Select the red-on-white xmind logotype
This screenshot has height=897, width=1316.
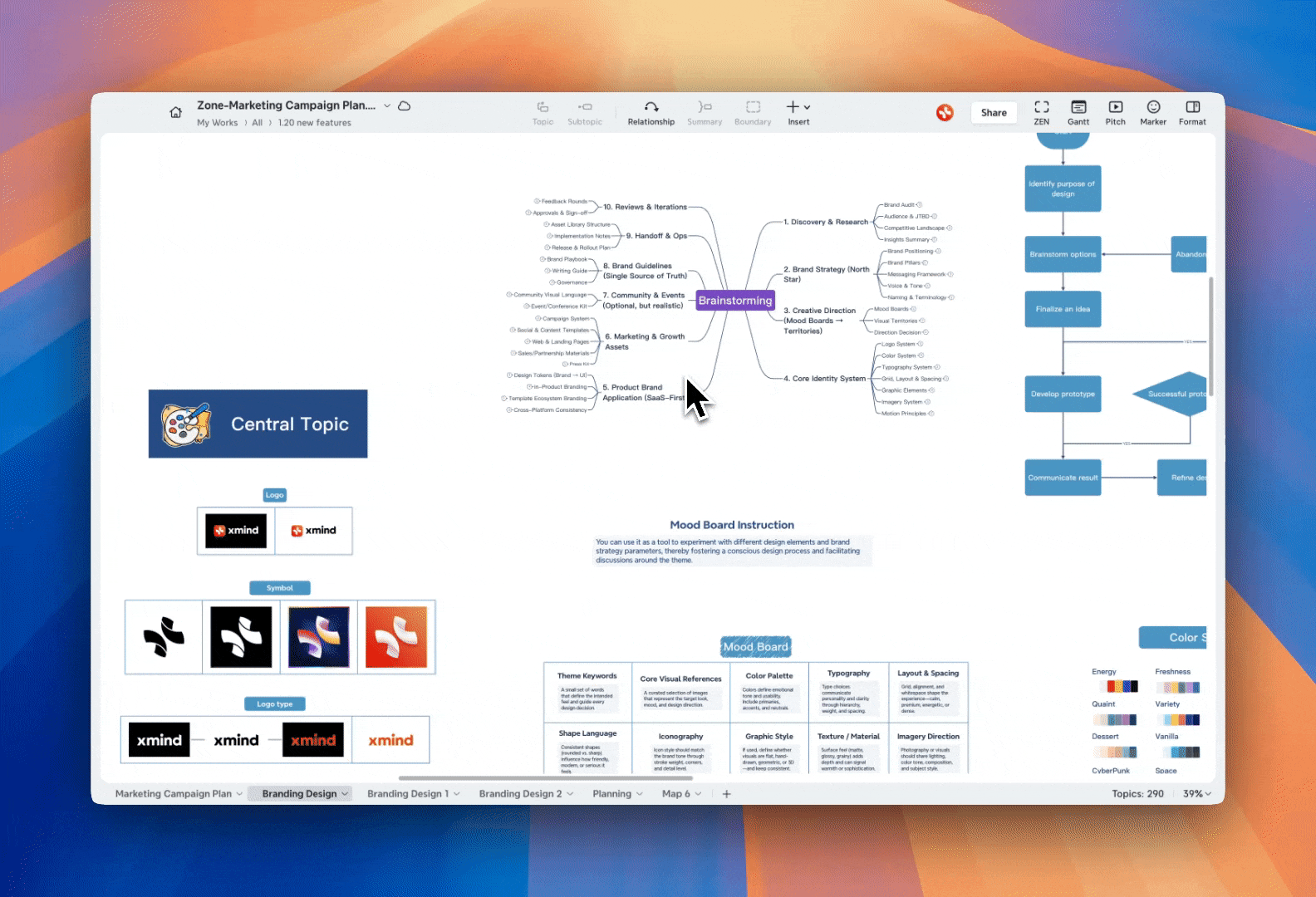point(390,740)
